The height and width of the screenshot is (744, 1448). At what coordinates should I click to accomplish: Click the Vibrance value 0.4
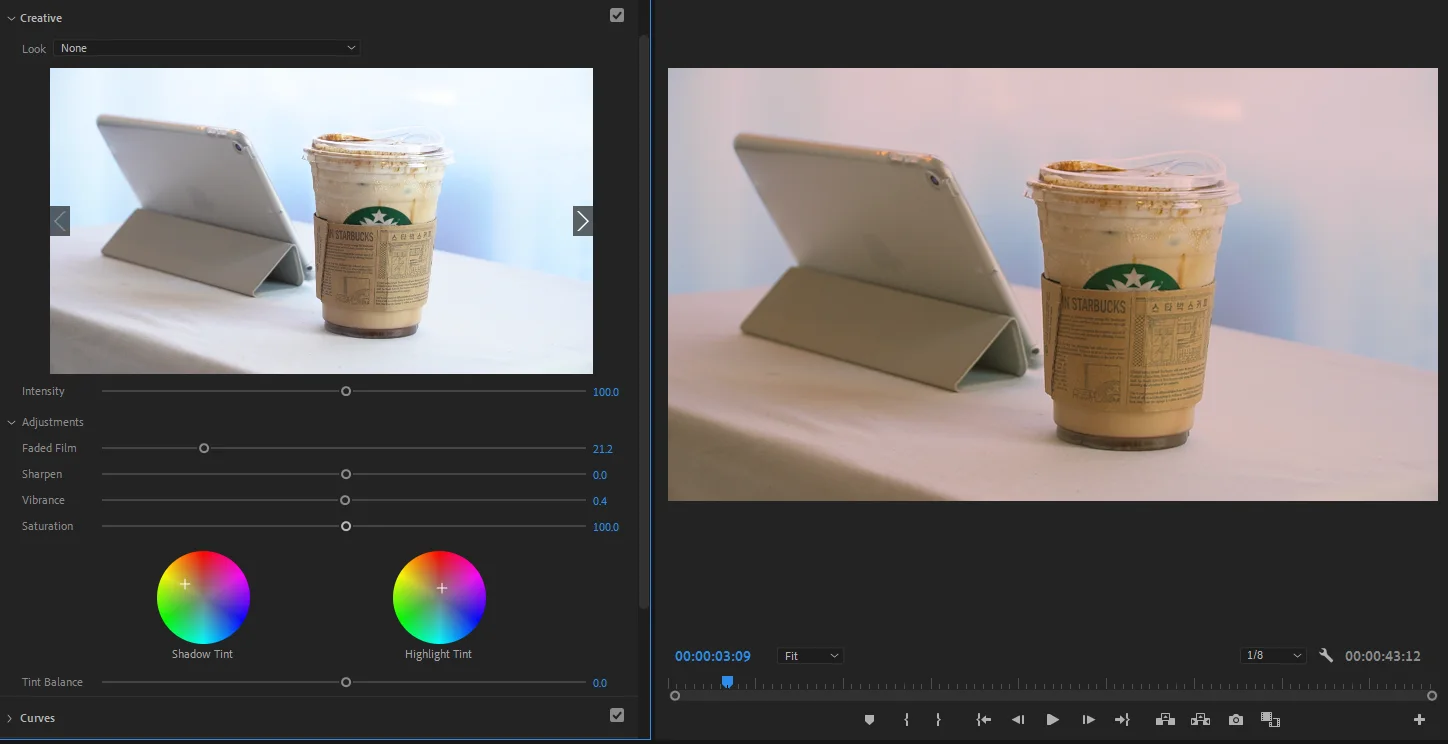600,501
